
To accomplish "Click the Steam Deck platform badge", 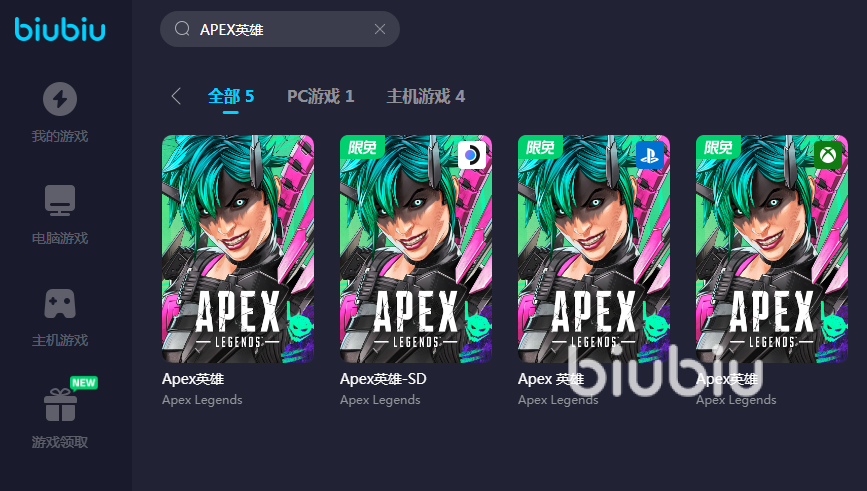I will click(472, 155).
